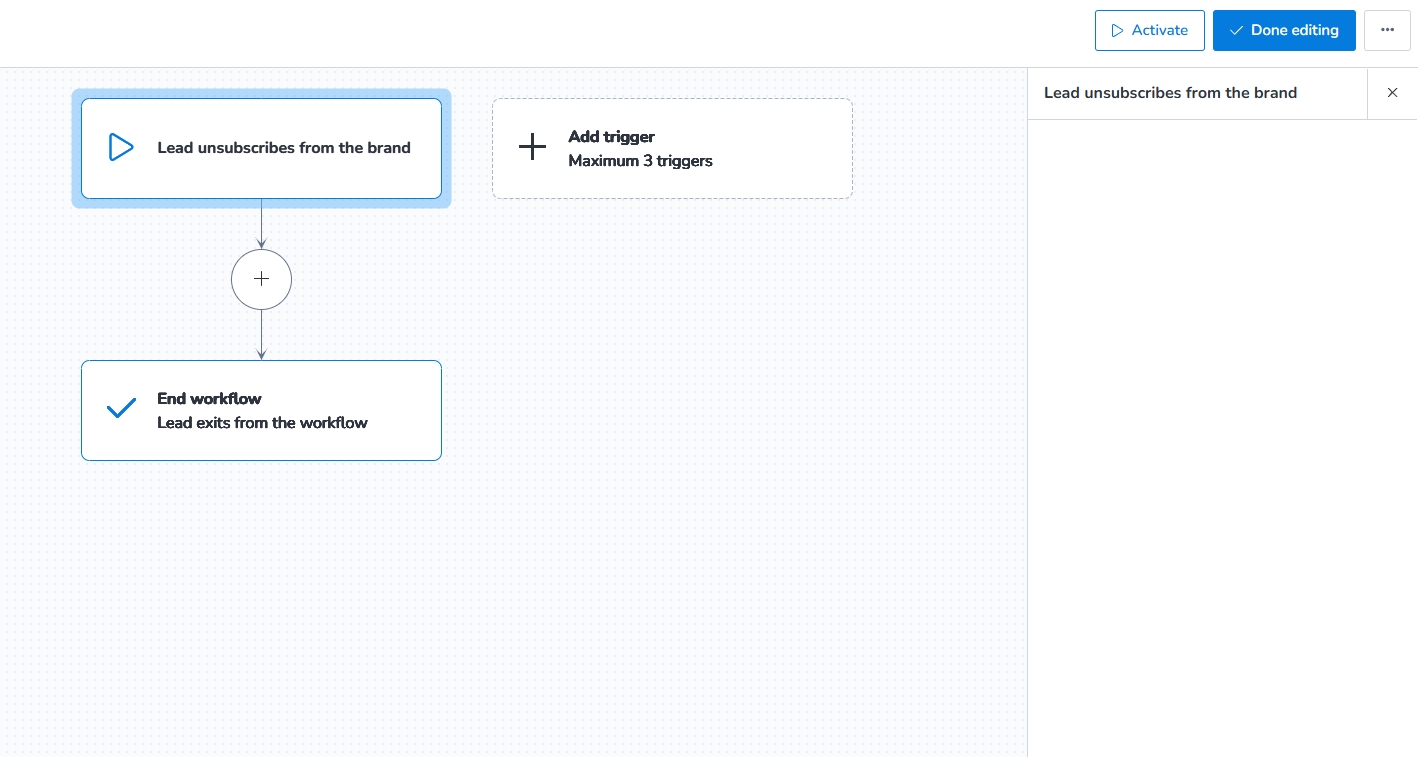Select the "End workflow" node title
Viewport: 1418px width, 757px height.
[x=209, y=398]
